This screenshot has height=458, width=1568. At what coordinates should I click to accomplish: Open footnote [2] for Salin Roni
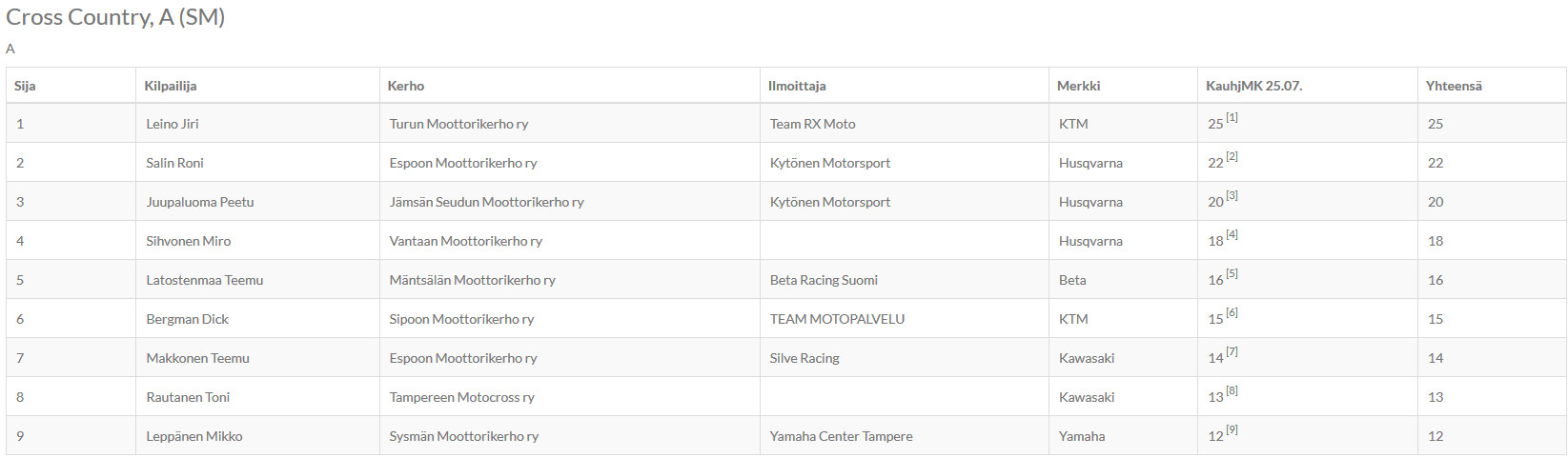point(1232,156)
